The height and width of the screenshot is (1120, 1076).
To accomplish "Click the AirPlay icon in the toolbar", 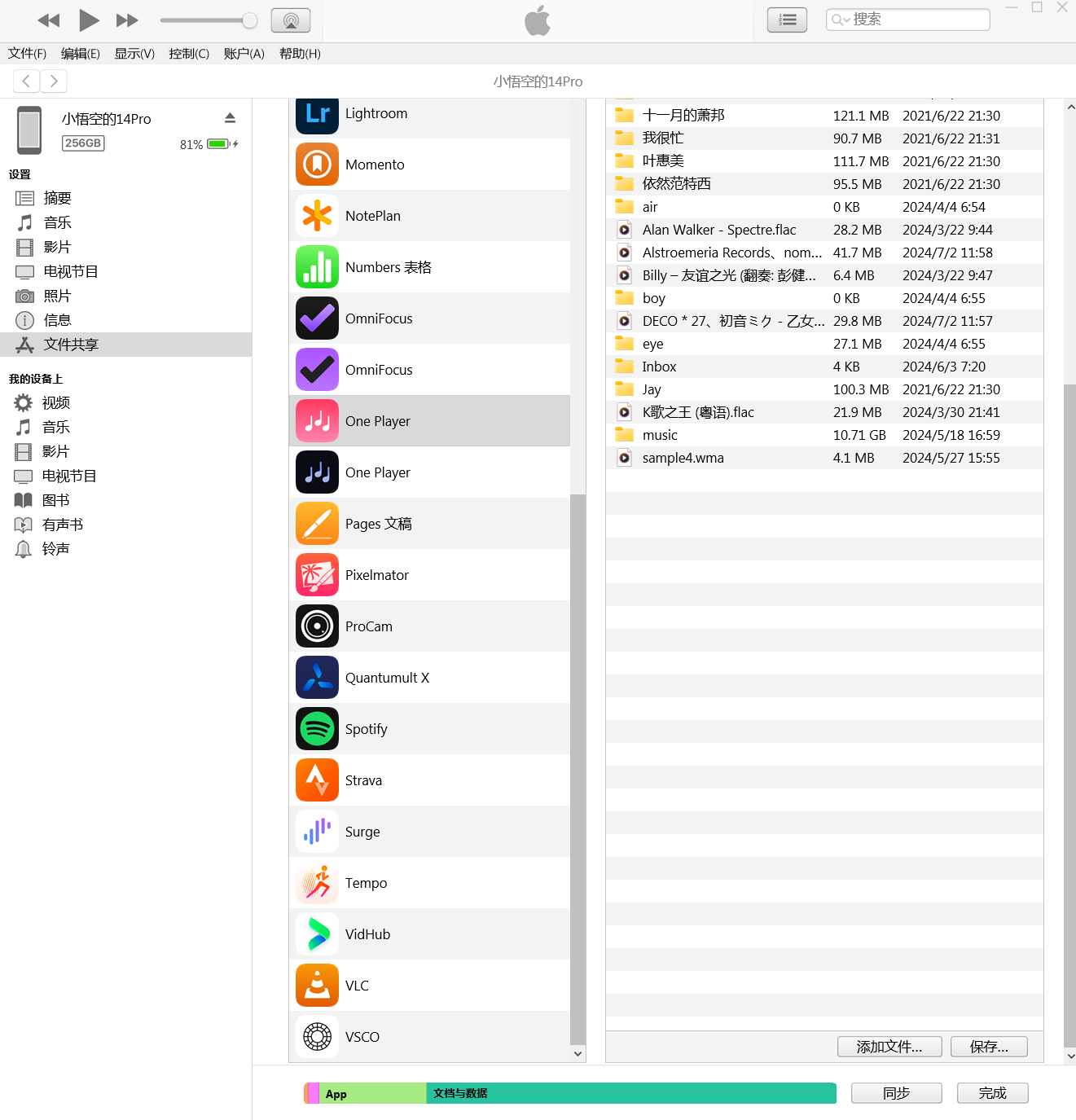I will 290,20.
